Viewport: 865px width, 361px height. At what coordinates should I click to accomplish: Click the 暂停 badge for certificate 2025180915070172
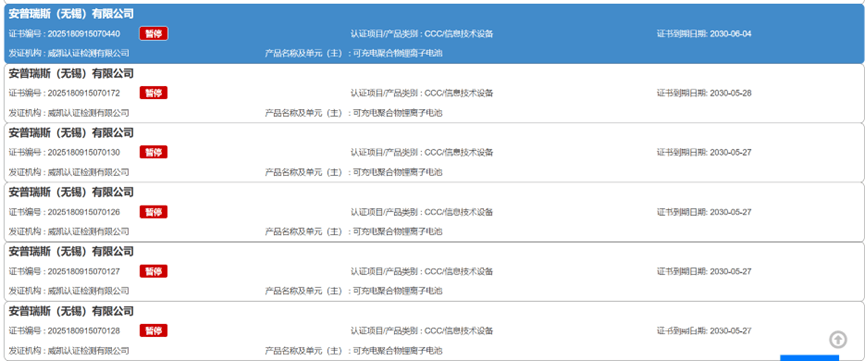pos(153,93)
